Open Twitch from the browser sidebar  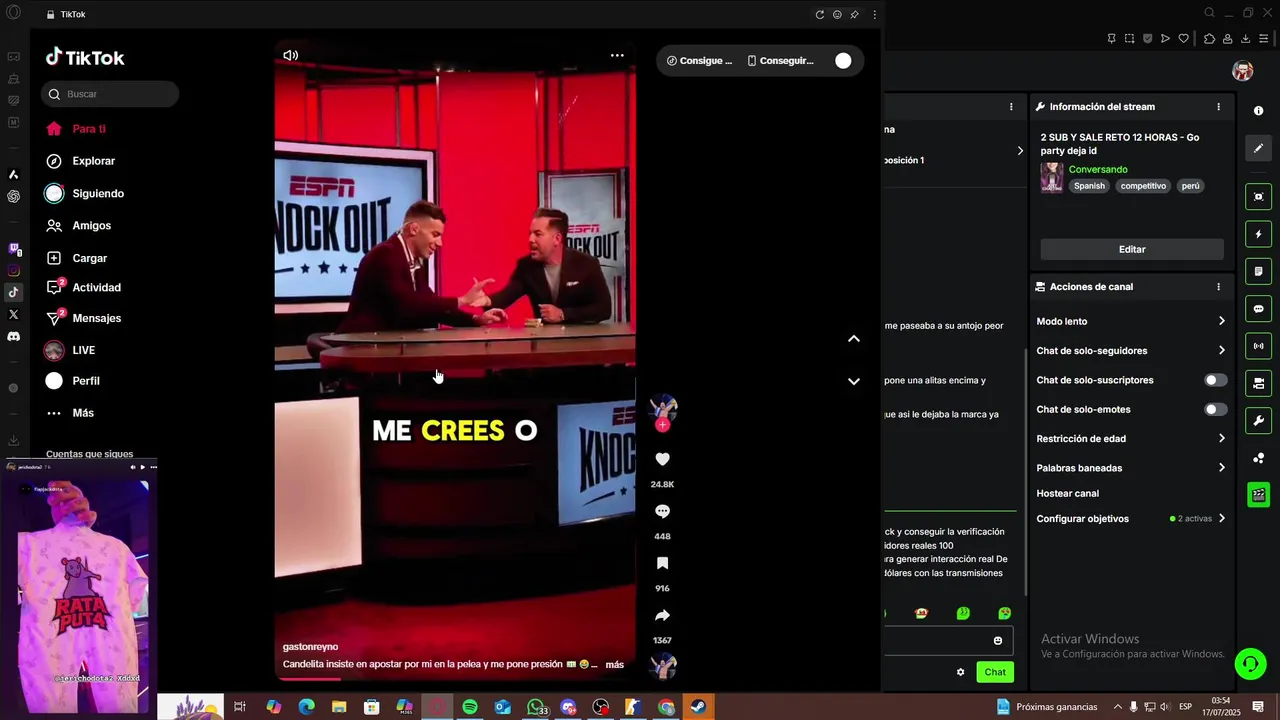13,249
